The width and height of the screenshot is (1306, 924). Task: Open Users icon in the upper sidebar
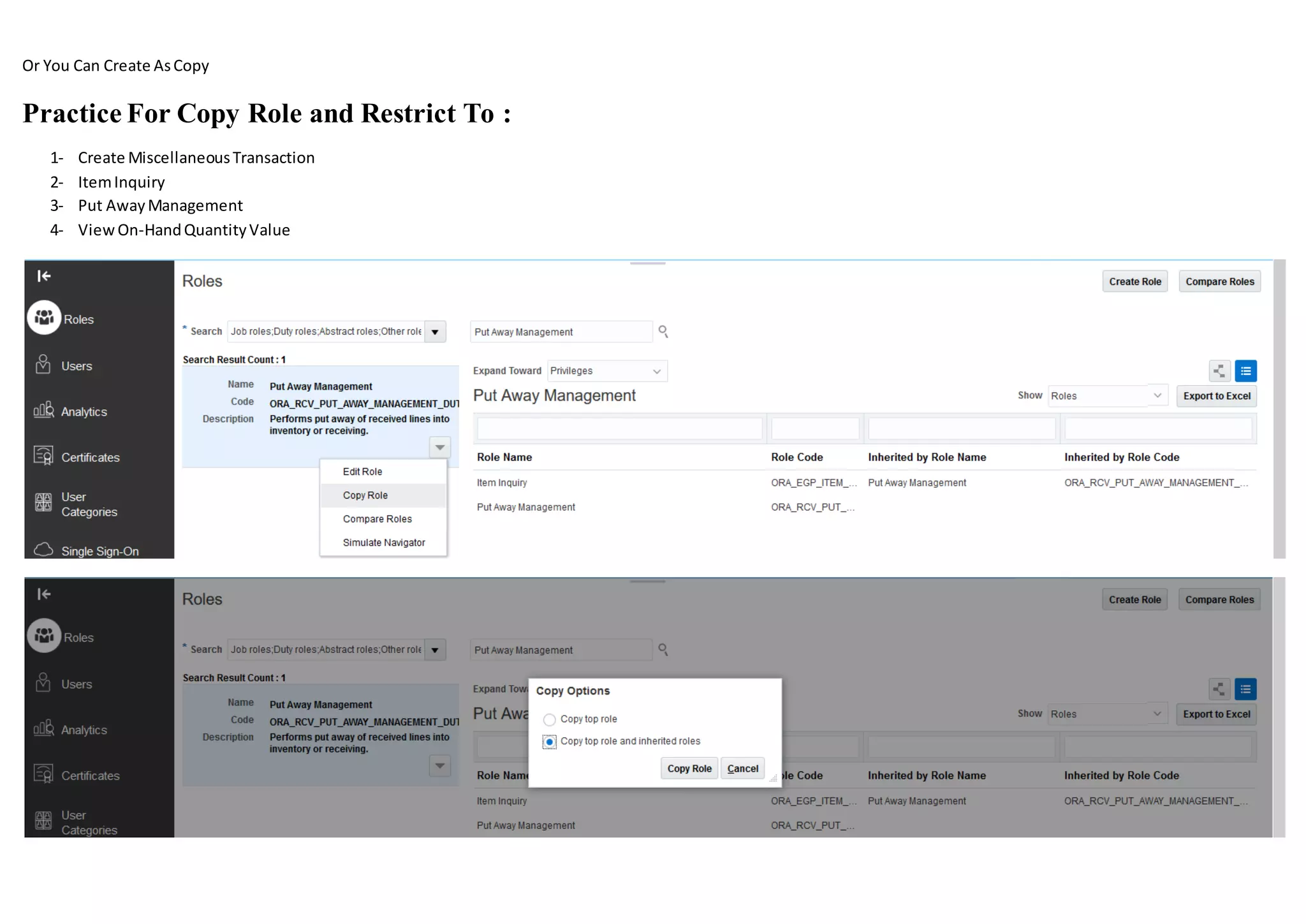pyautogui.click(x=43, y=365)
